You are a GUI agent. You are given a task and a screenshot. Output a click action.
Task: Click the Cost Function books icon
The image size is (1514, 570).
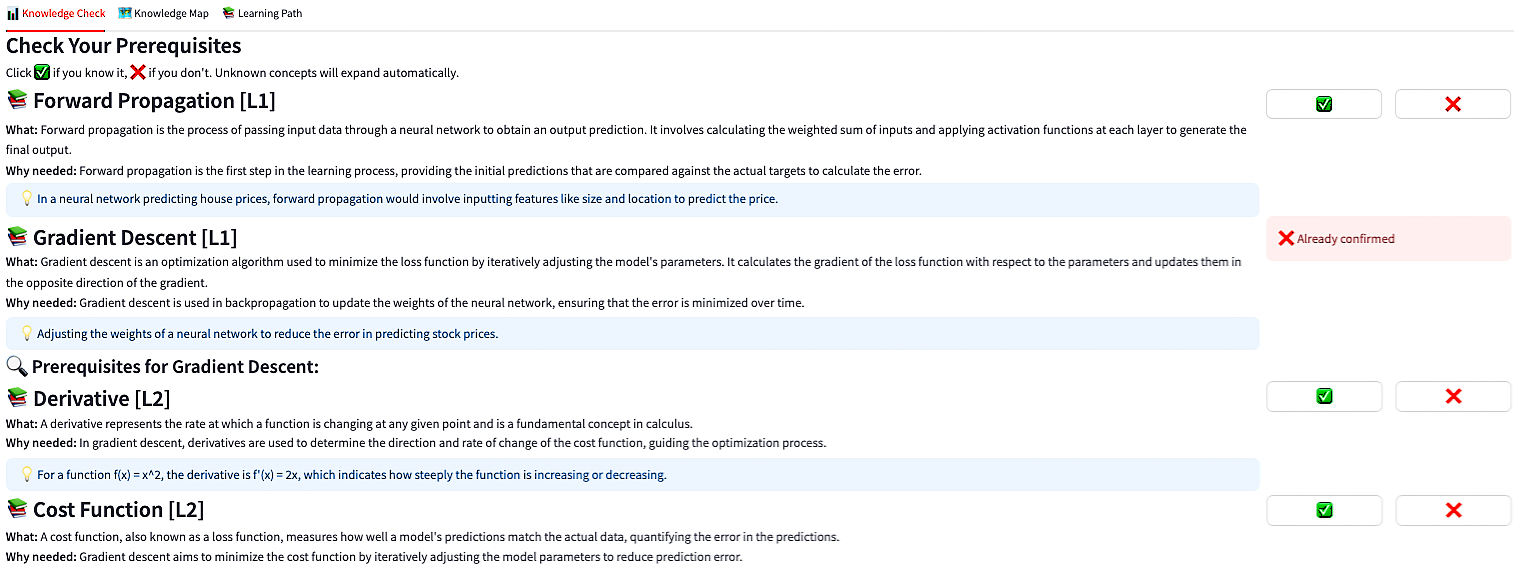pyautogui.click(x=17, y=510)
